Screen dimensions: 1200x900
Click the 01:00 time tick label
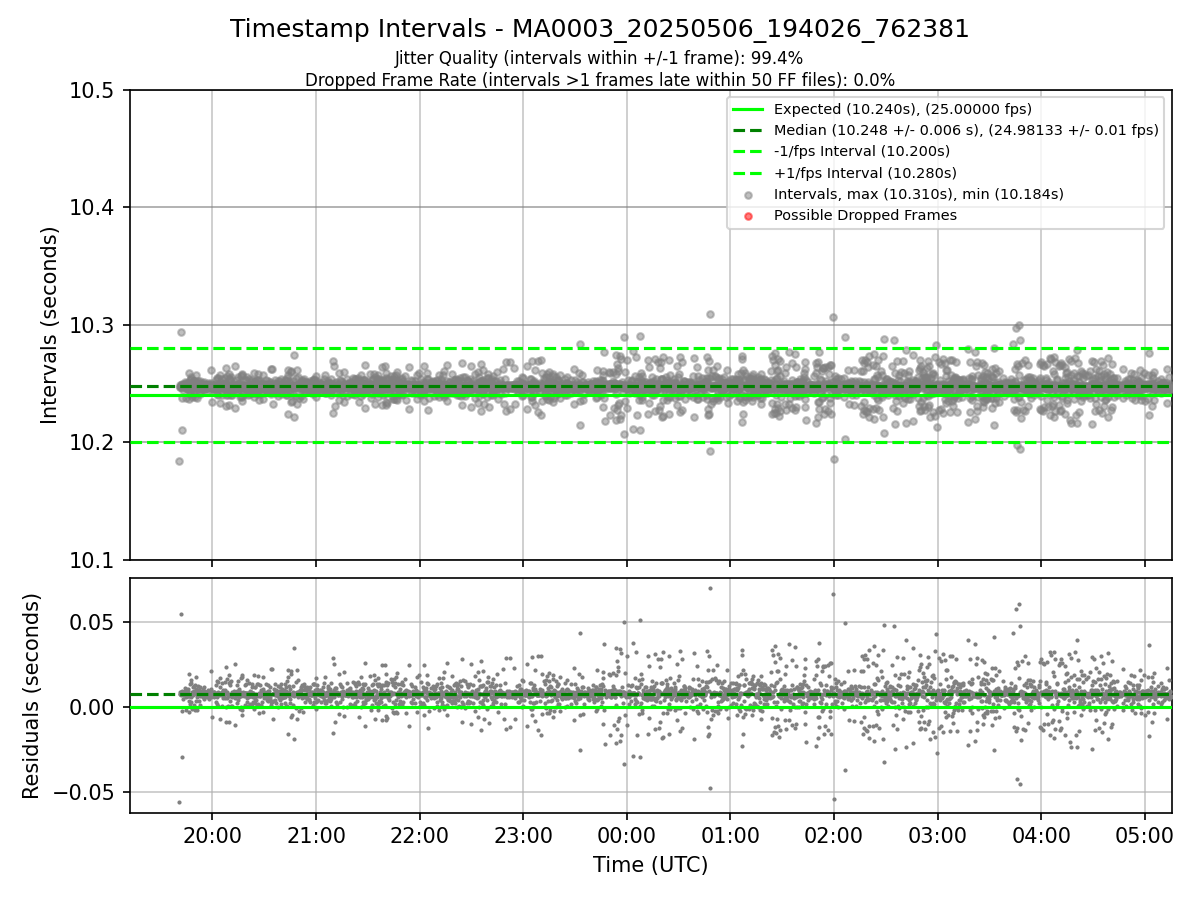(730, 834)
